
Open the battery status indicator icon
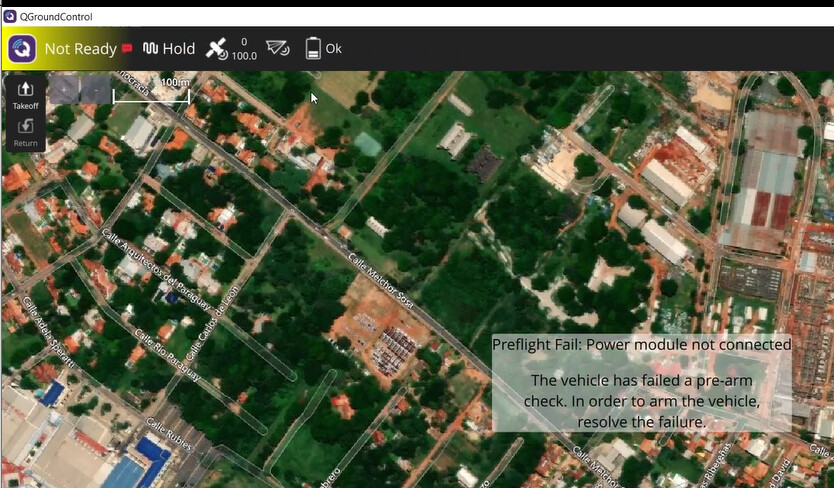pos(313,48)
